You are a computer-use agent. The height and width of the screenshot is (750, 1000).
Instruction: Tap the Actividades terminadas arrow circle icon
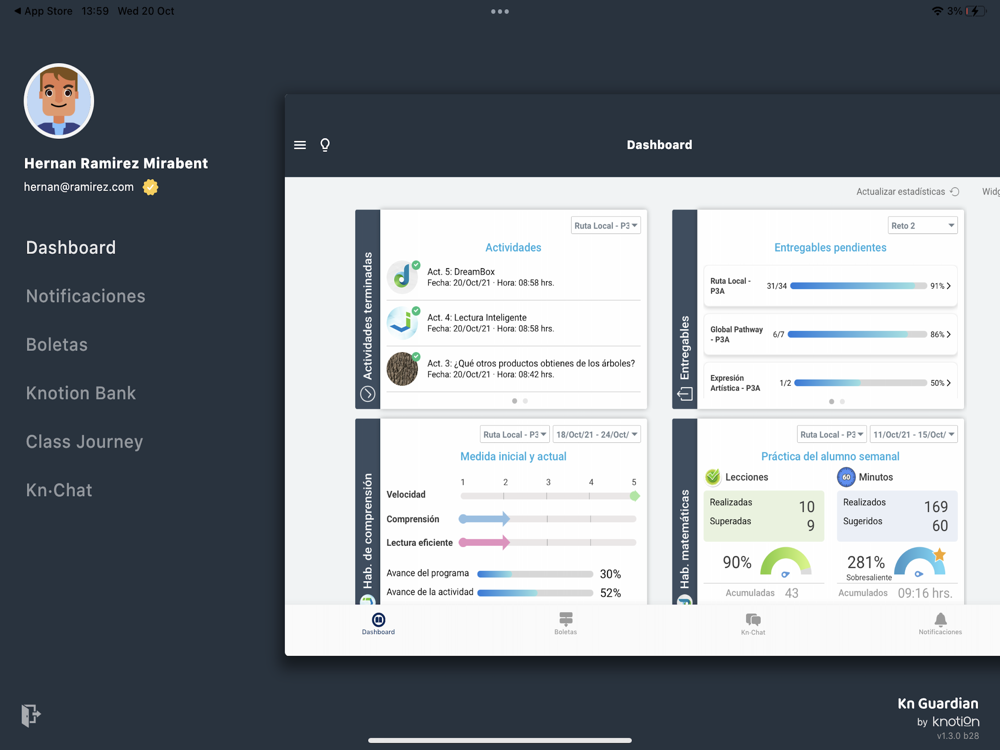[367, 394]
